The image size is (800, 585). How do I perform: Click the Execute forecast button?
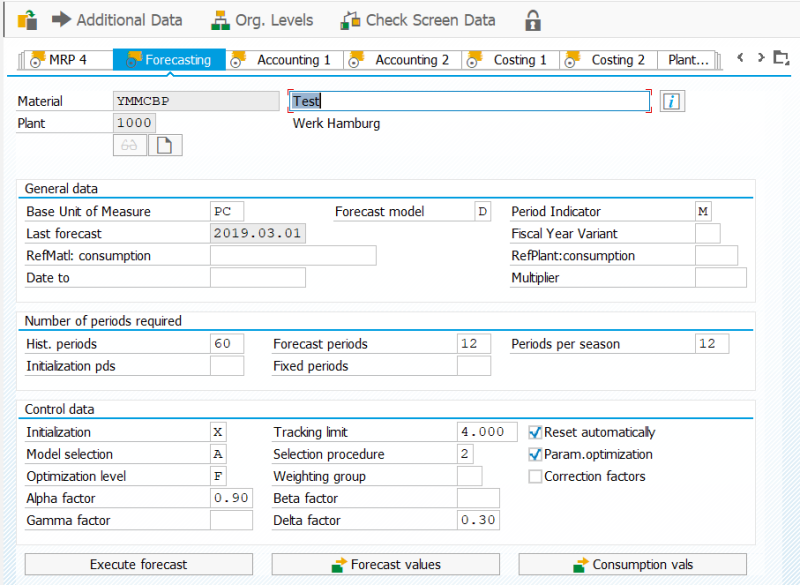click(139, 564)
